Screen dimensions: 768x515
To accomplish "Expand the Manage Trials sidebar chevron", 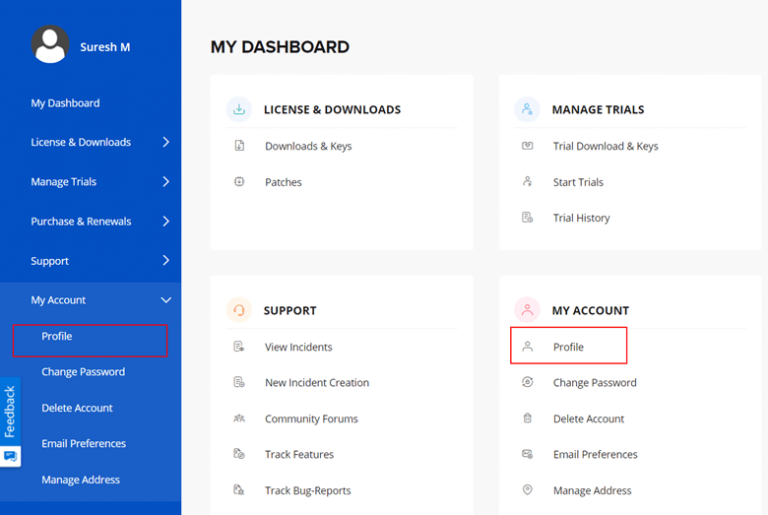I will [166, 182].
